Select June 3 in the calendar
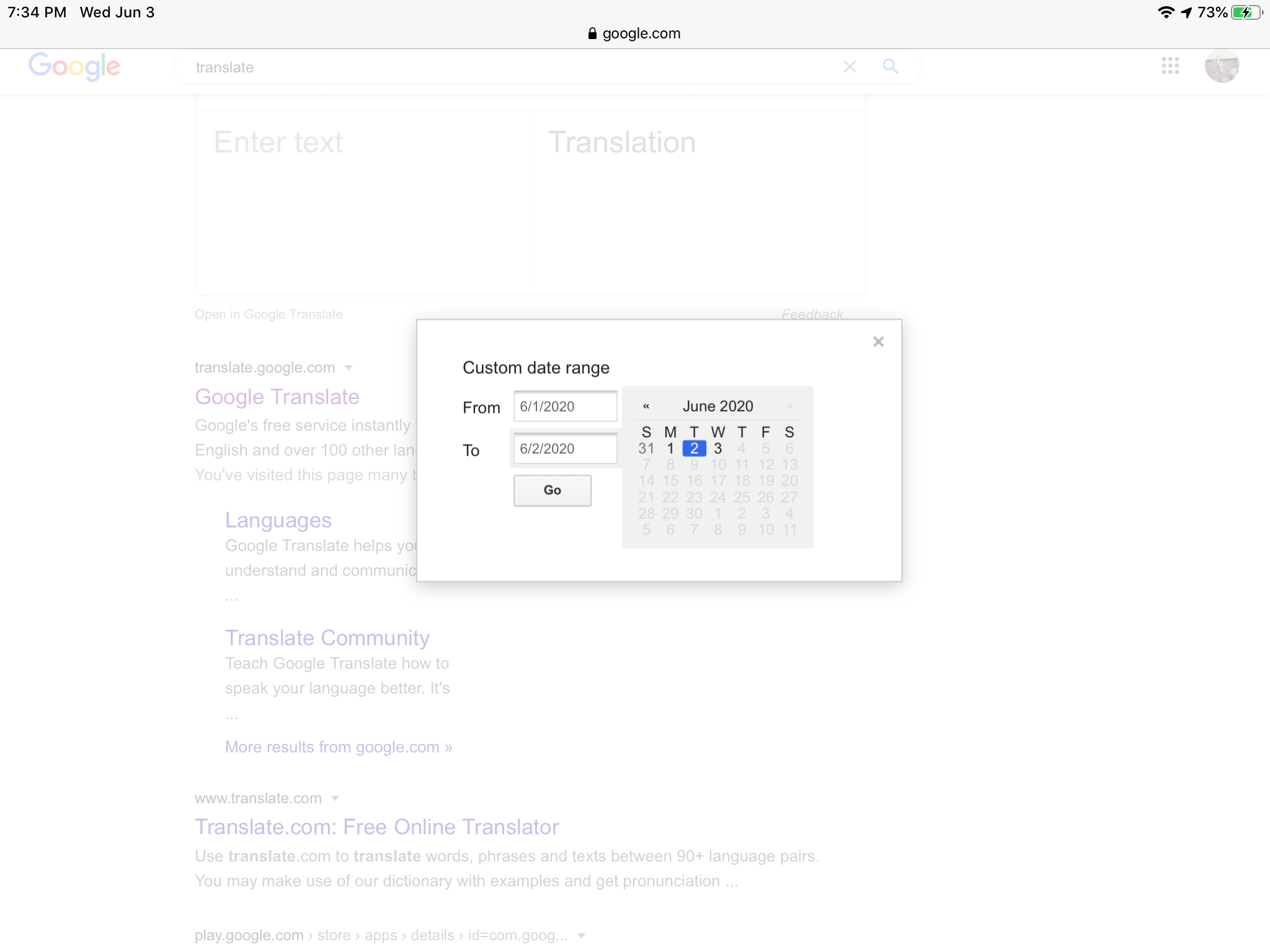This screenshot has height=952, width=1270. pos(717,448)
